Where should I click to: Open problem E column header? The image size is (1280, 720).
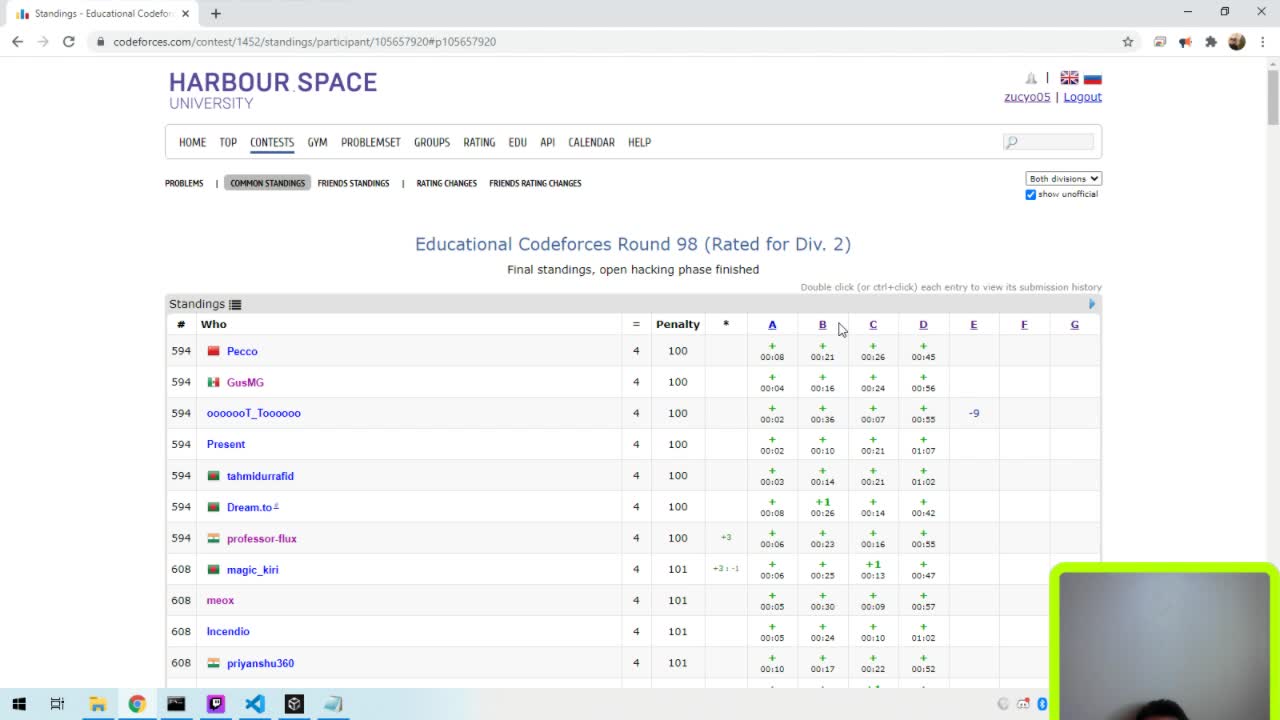pos(973,324)
